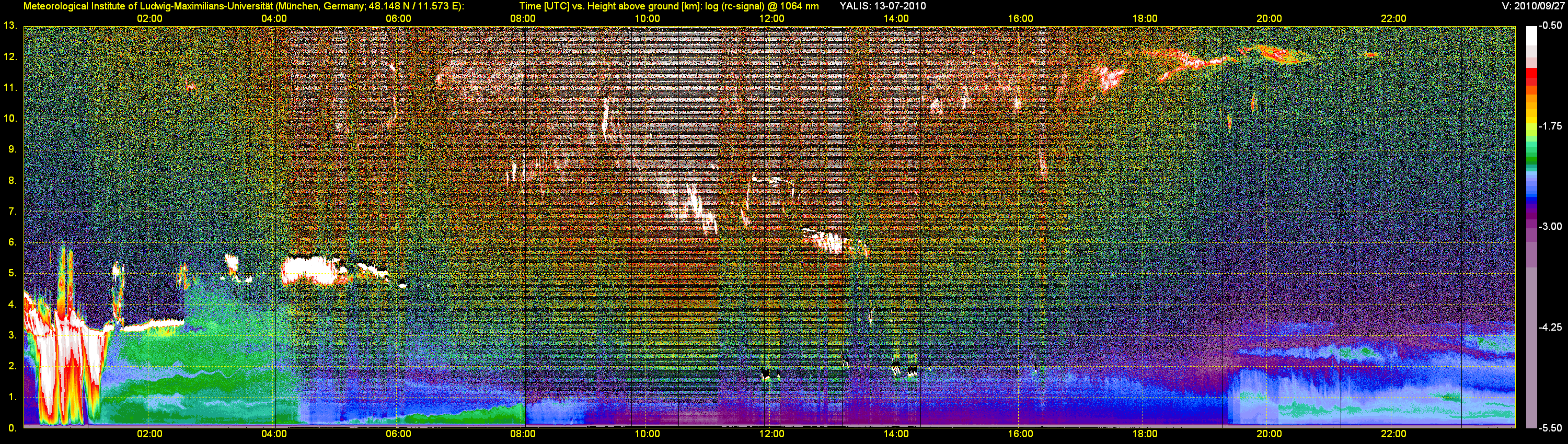
Task: Click the '13.' height axis label
Action: tap(10, 26)
